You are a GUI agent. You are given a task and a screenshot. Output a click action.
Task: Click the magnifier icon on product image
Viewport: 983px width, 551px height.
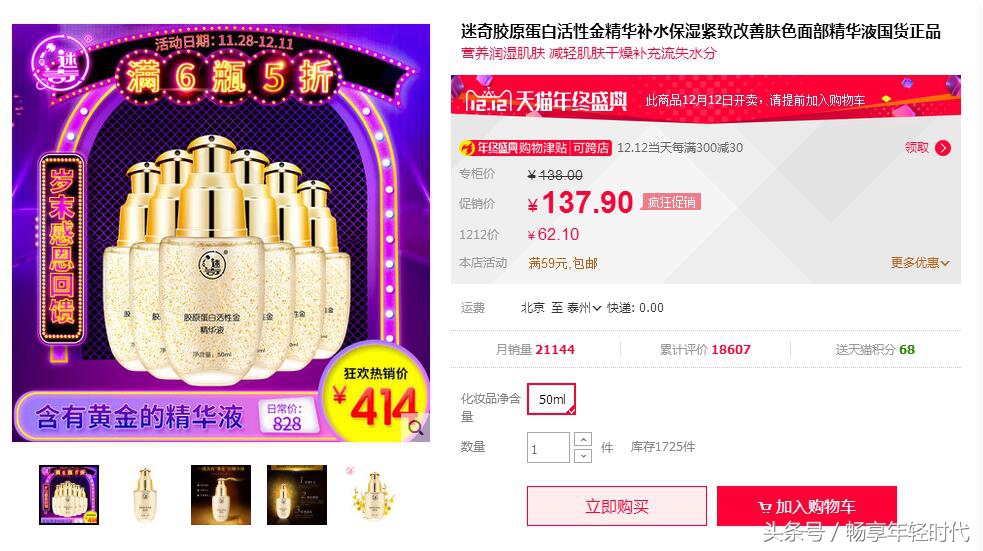(x=415, y=428)
